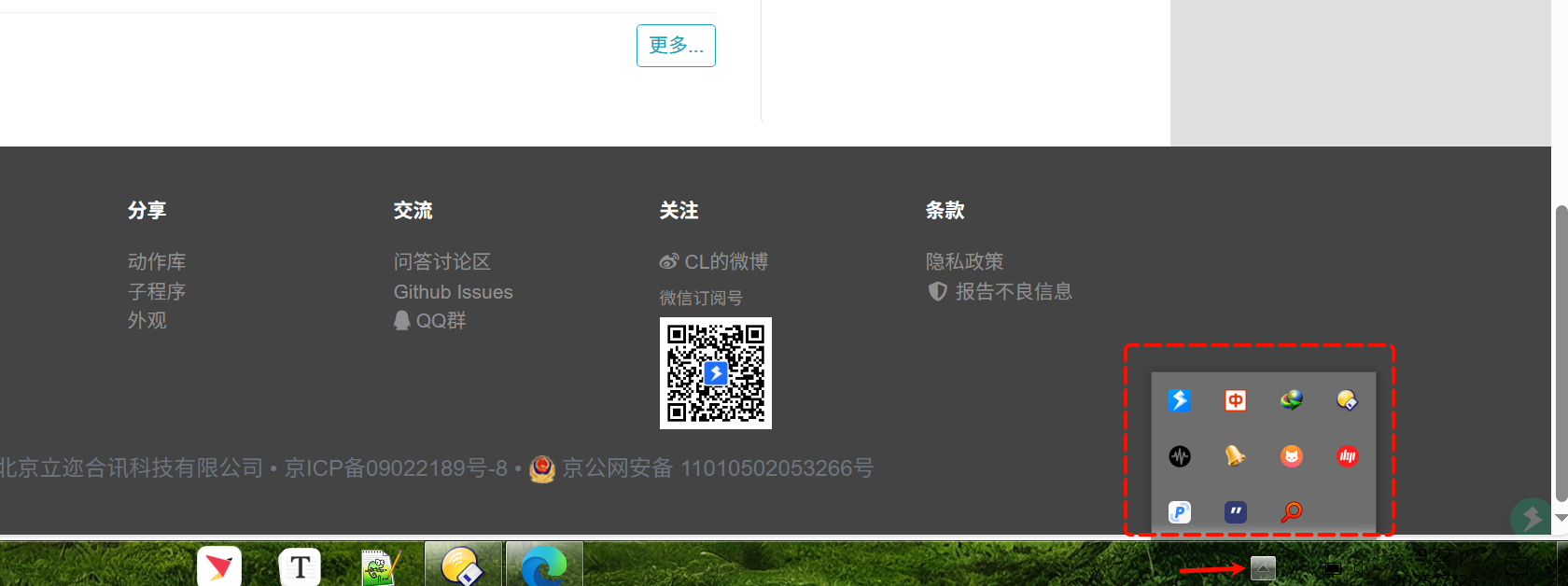This screenshot has height=586, width=1568.
Task: Click the 报告不良信息 link
Action: click(1001, 291)
